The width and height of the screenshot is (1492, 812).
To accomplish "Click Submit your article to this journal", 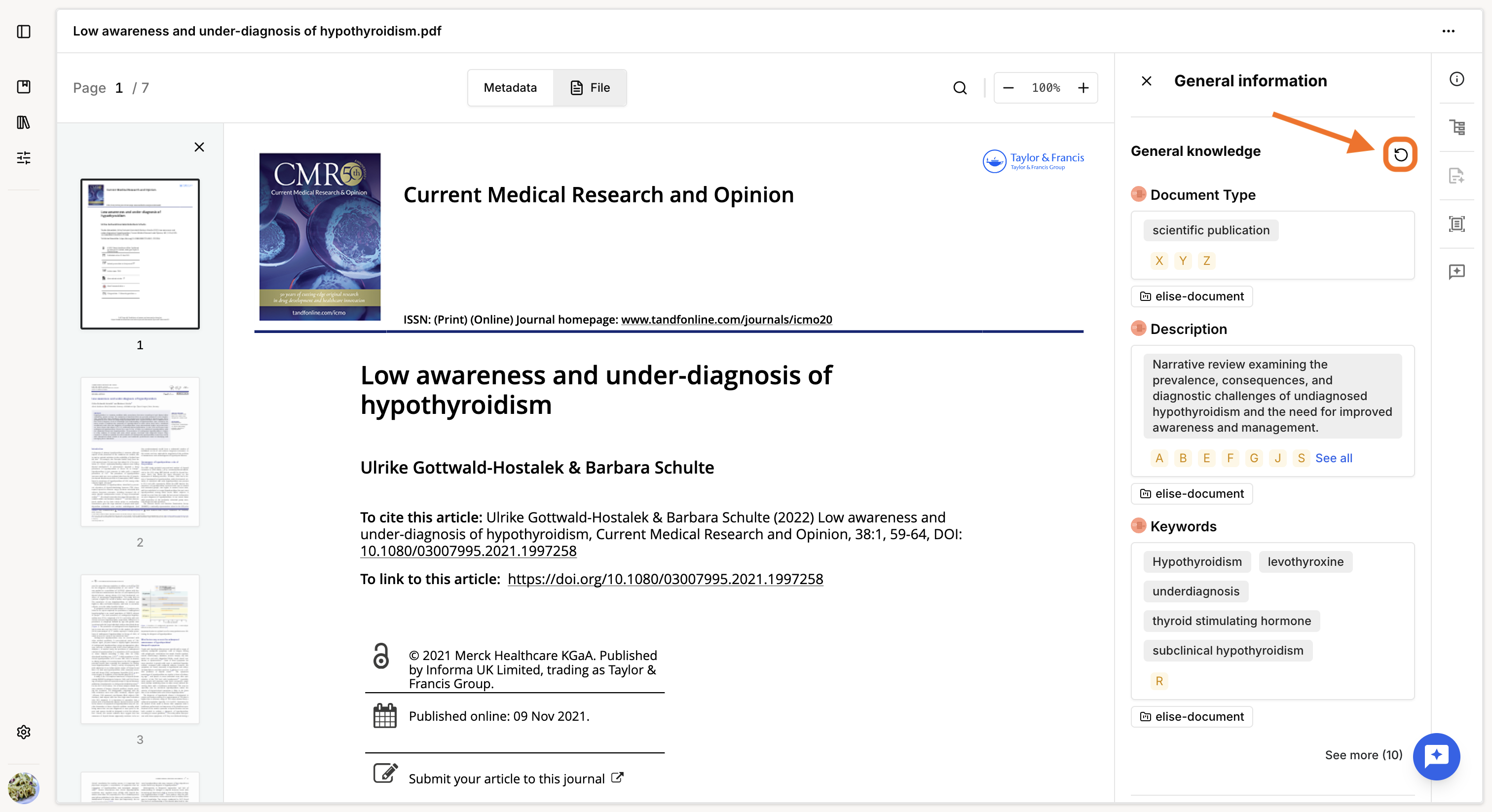I will [506, 779].
